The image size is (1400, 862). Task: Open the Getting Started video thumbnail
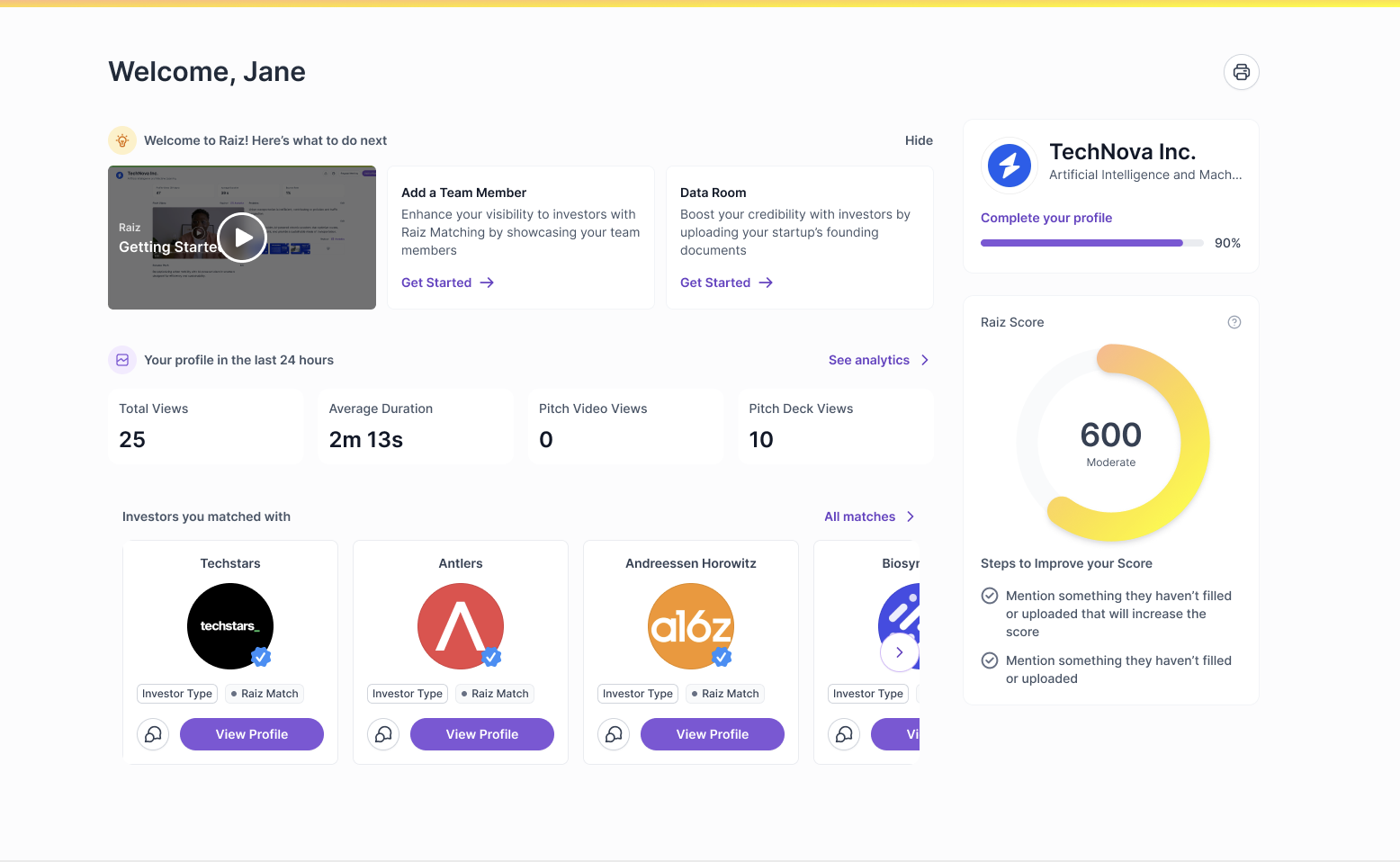pyautogui.click(x=242, y=238)
